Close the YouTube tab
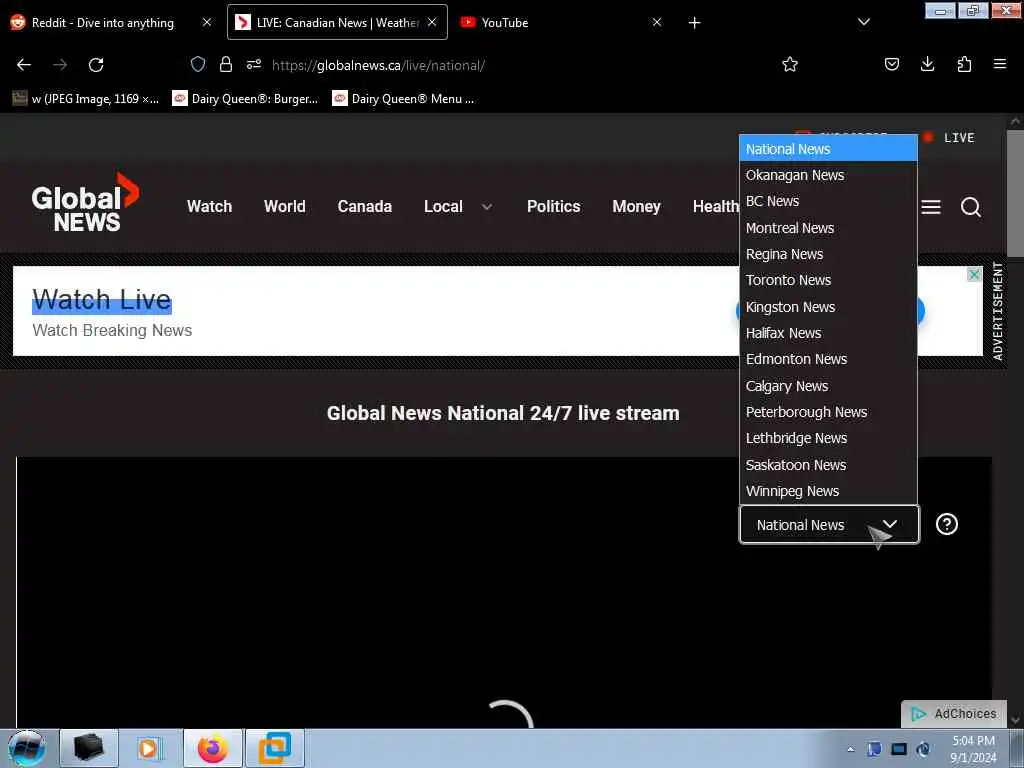Image resolution: width=1024 pixels, height=768 pixels. point(657,22)
